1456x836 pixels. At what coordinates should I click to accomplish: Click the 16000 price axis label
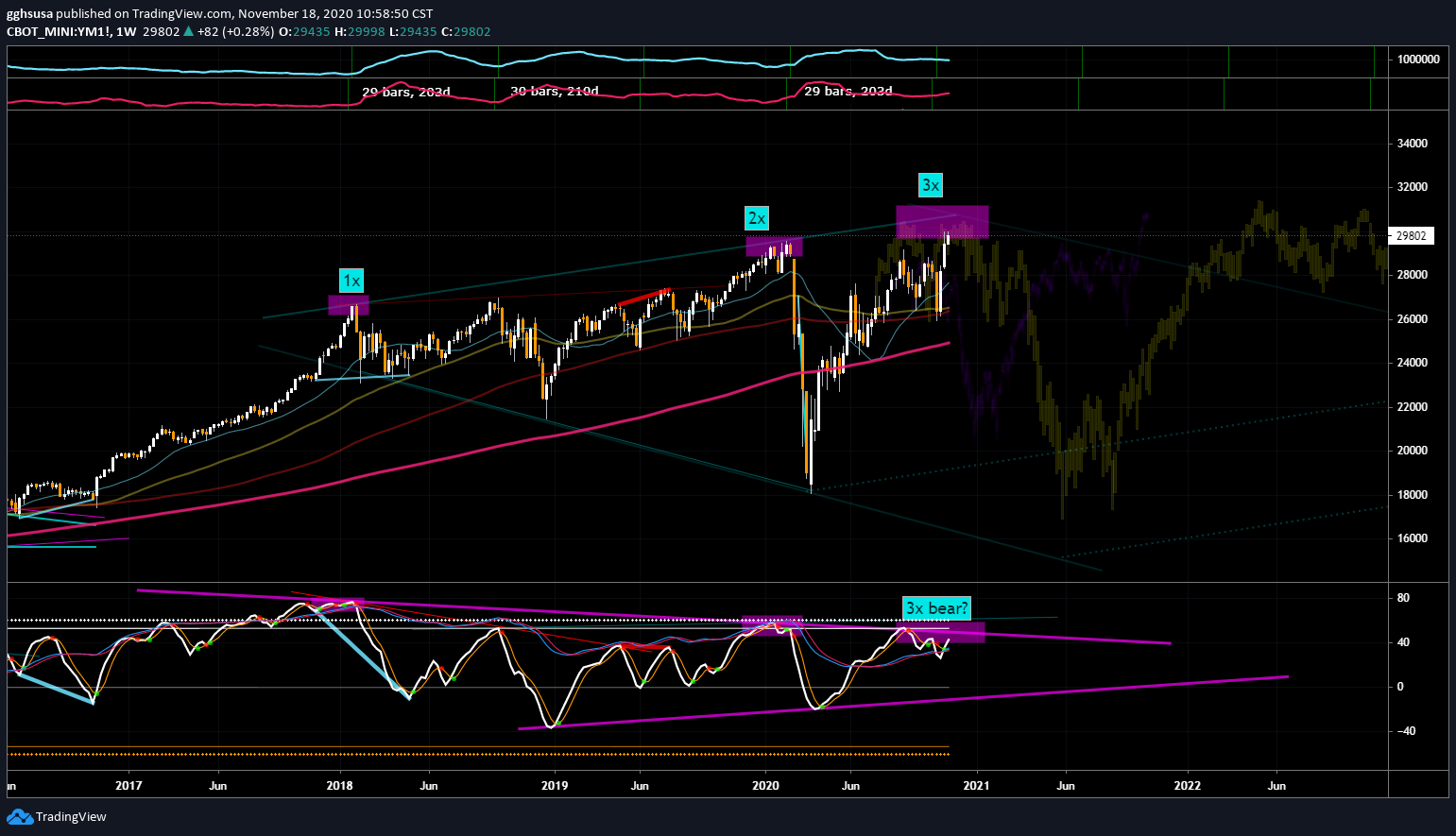tap(1413, 538)
